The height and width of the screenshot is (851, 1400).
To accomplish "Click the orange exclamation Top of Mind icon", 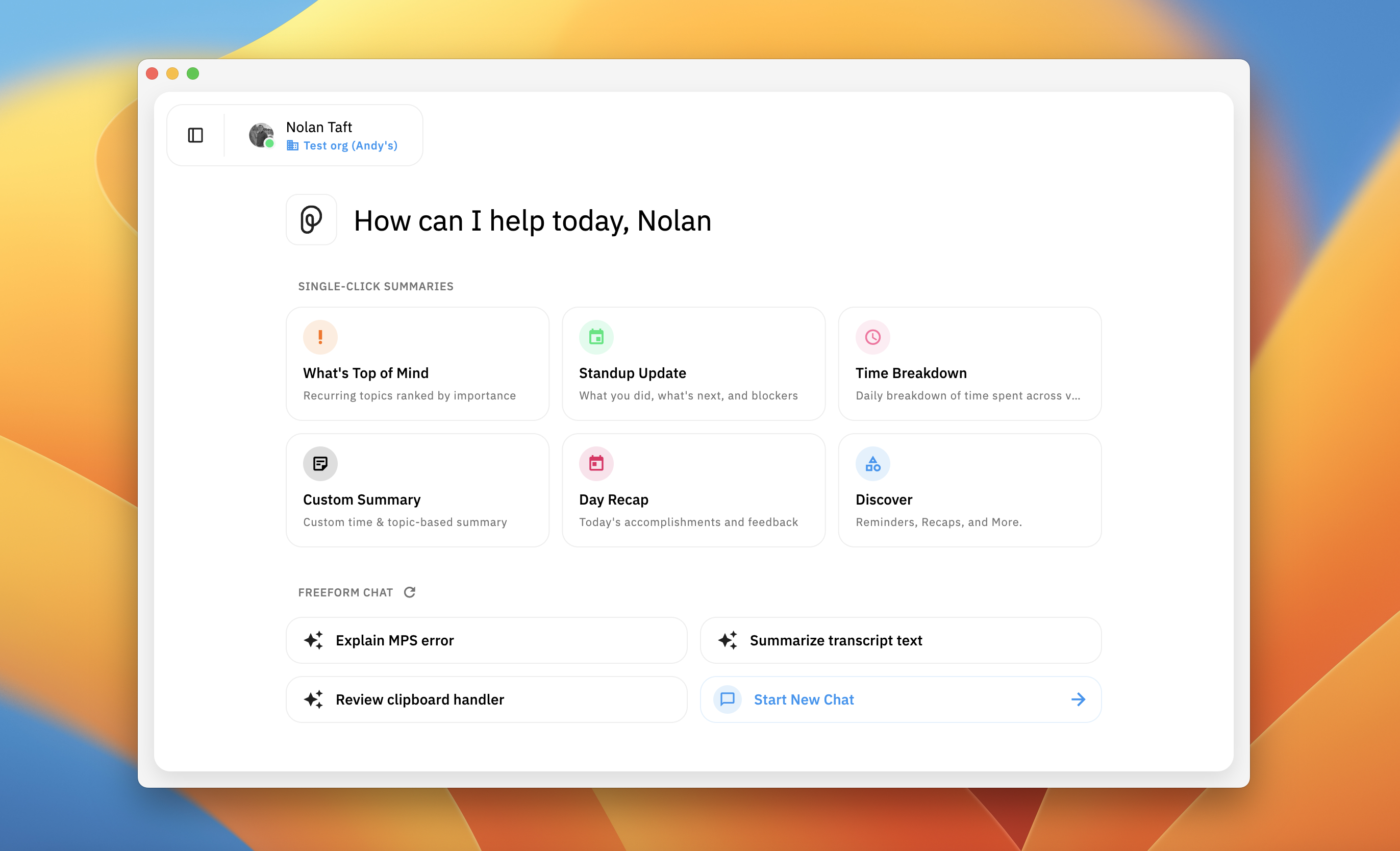I will pyautogui.click(x=320, y=337).
